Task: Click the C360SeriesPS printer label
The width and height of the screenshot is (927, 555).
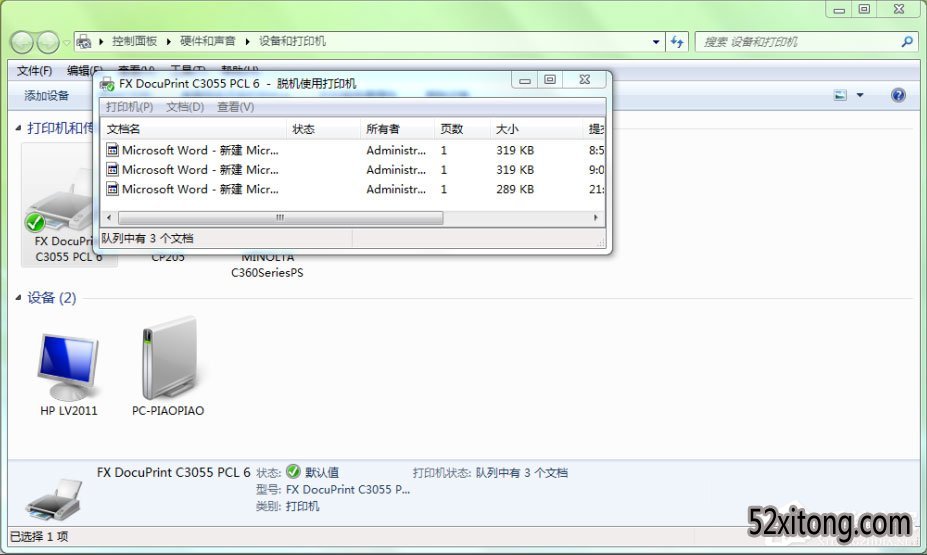Action: (267, 272)
